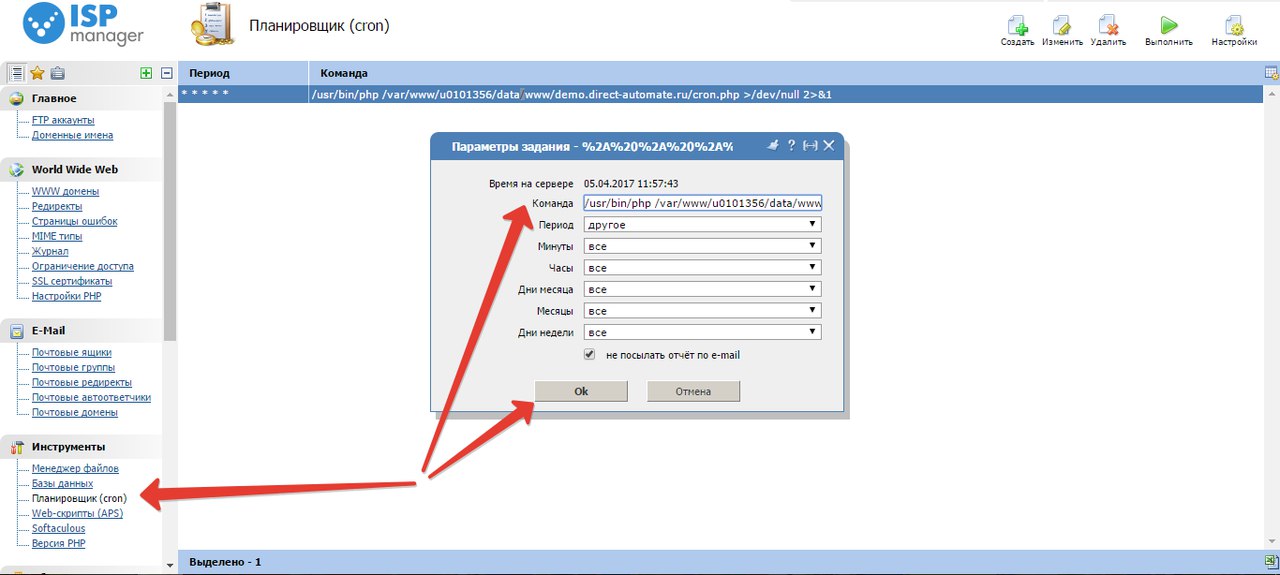
Task: Toggle the 'не посылать отчёт по e-mail' checkbox
Action: [x=590, y=355]
